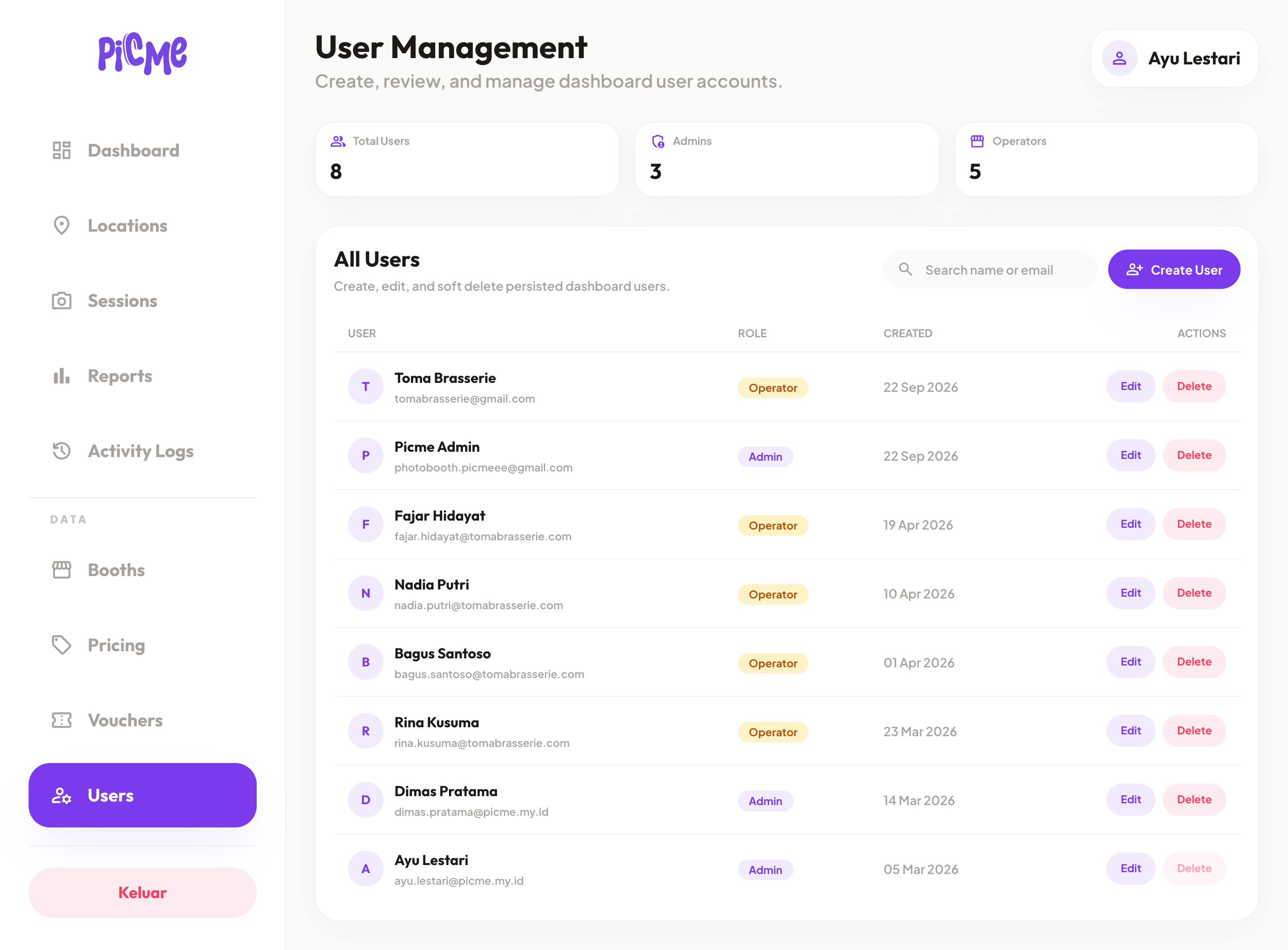This screenshot has height=950, width=1288.
Task: Click the Admins shield icon
Action: 658,141
